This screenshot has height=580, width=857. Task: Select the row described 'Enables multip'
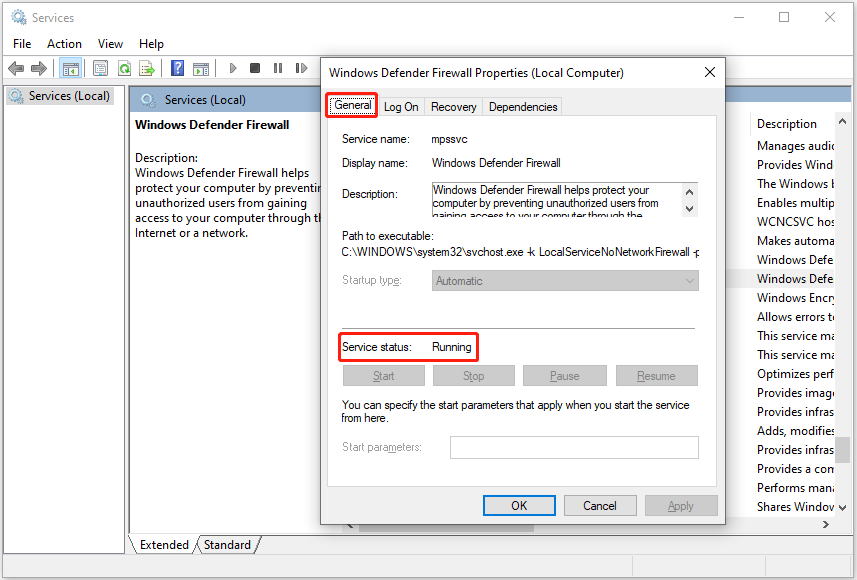[x=795, y=203]
